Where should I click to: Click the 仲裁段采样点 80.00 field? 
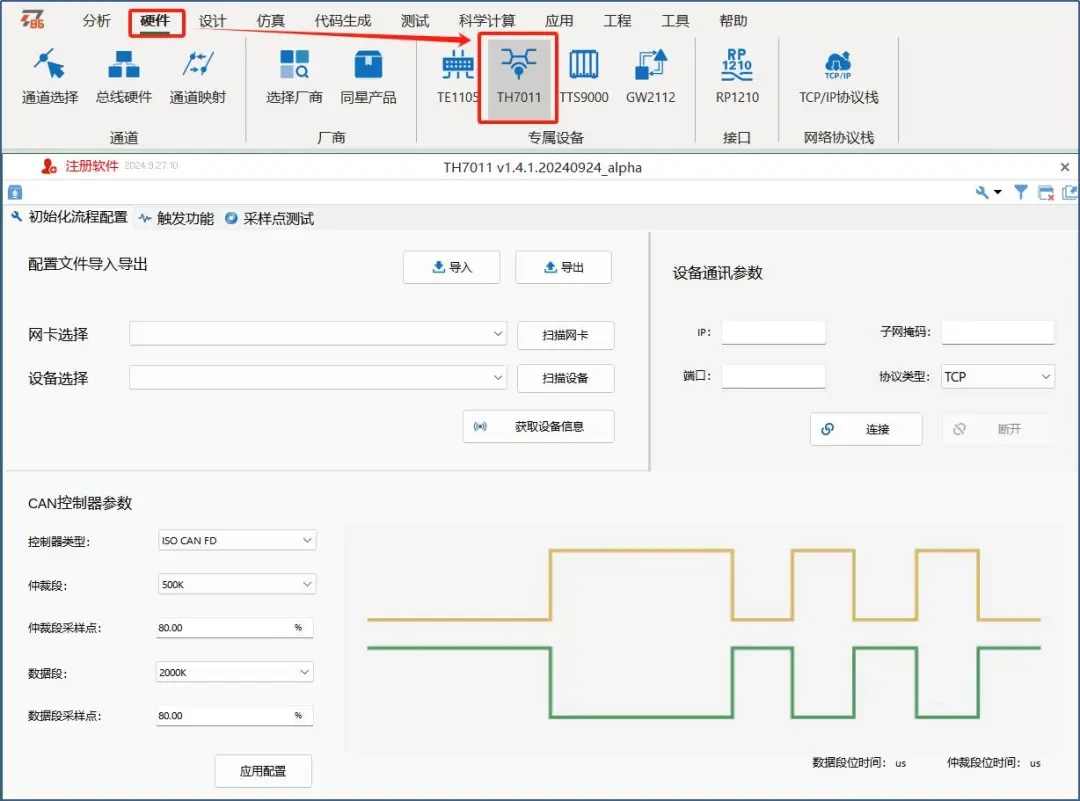(235, 627)
